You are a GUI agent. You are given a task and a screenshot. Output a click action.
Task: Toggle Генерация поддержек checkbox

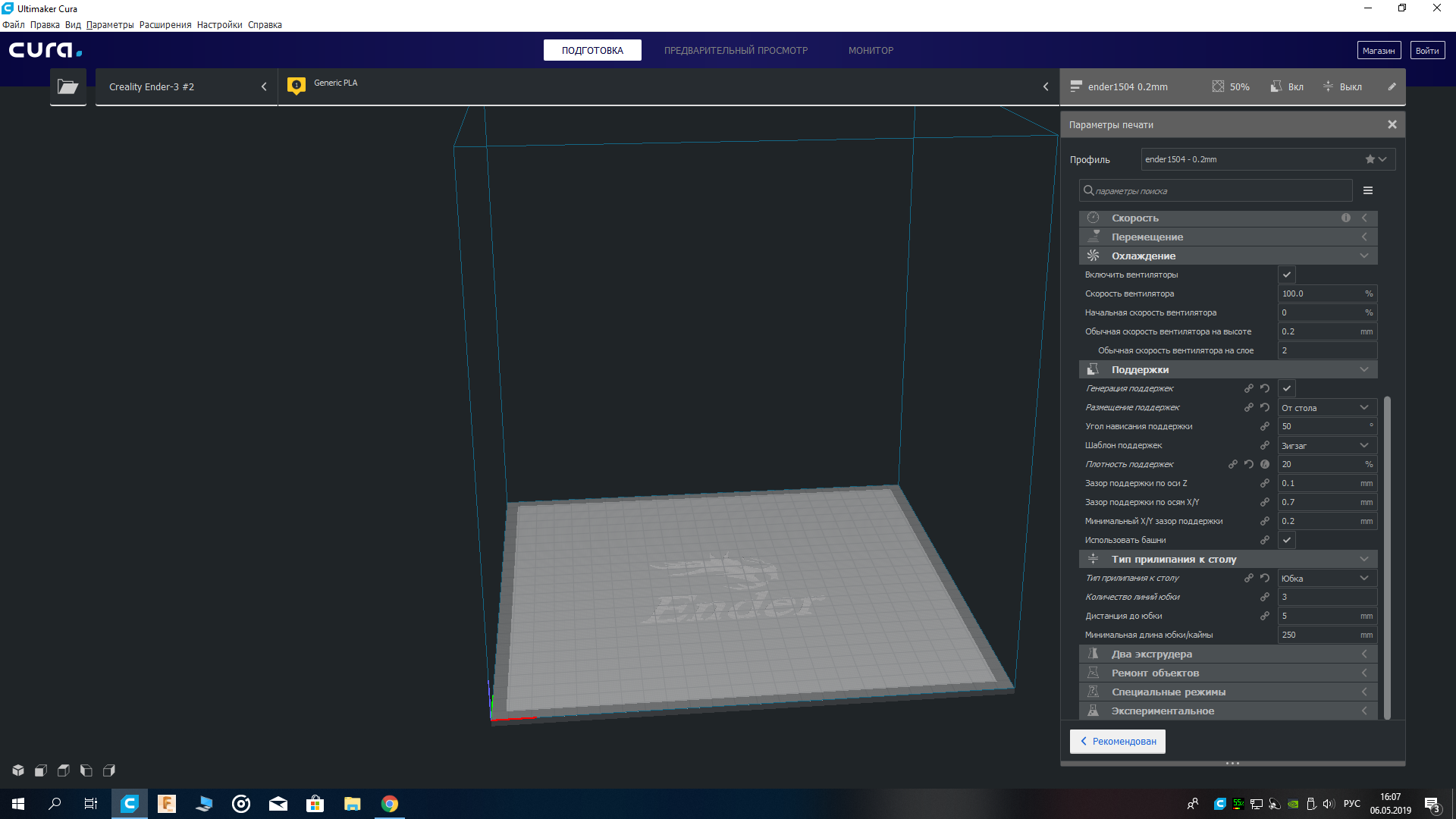coord(1287,388)
